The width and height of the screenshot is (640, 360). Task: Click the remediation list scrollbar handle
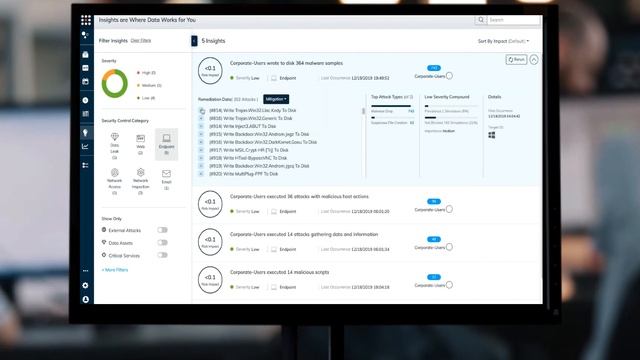[x=363, y=111]
